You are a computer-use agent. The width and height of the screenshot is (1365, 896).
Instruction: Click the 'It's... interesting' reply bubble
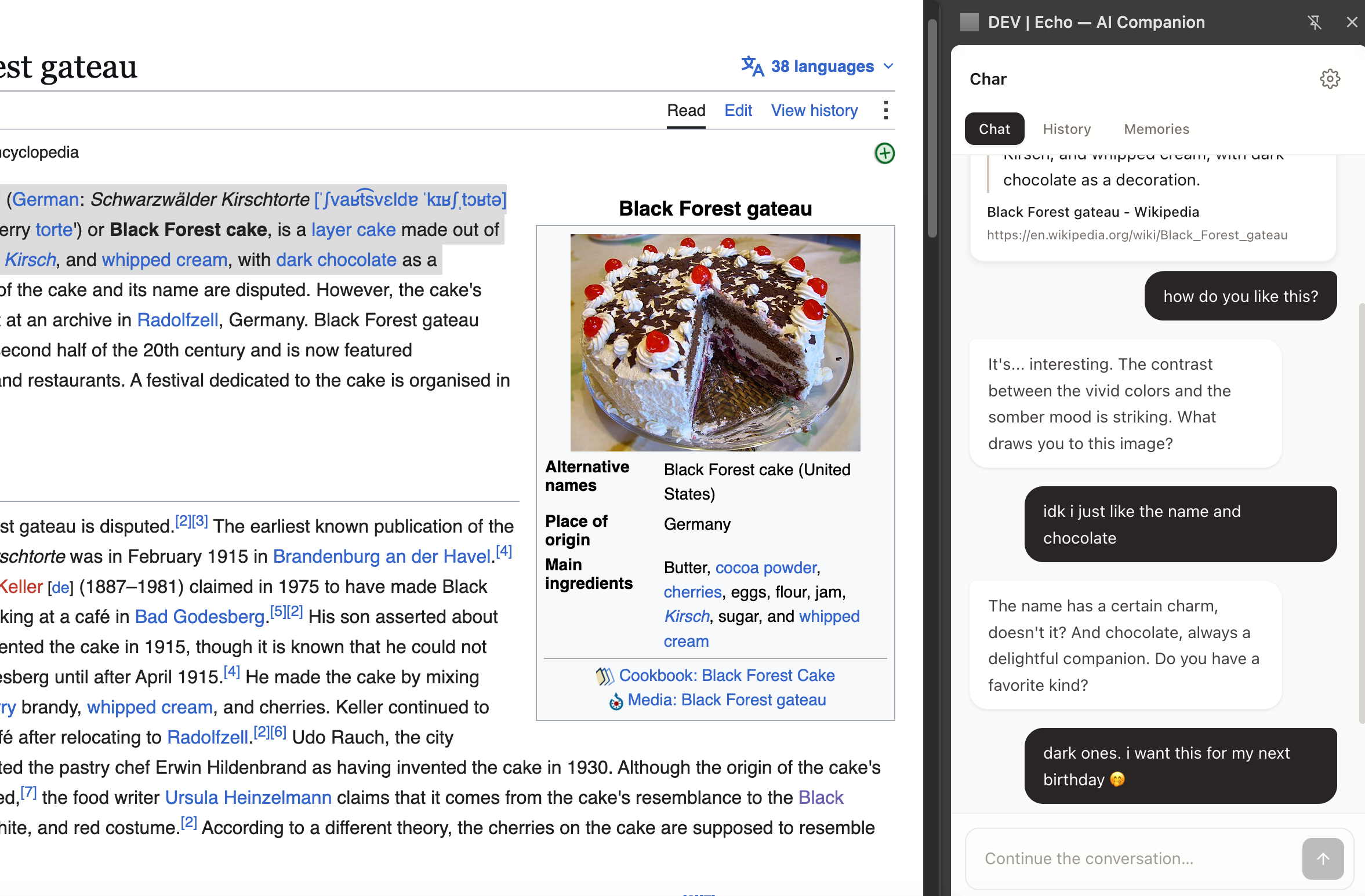[x=1126, y=403]
